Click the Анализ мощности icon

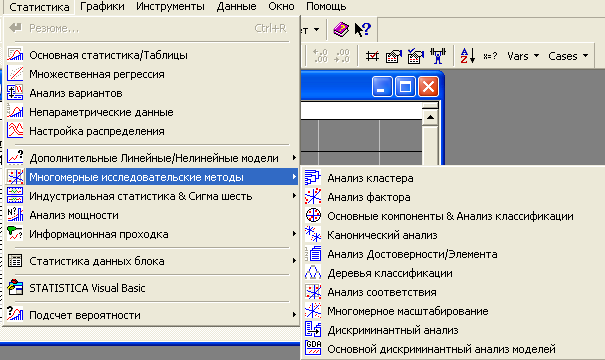coord(15,215)
